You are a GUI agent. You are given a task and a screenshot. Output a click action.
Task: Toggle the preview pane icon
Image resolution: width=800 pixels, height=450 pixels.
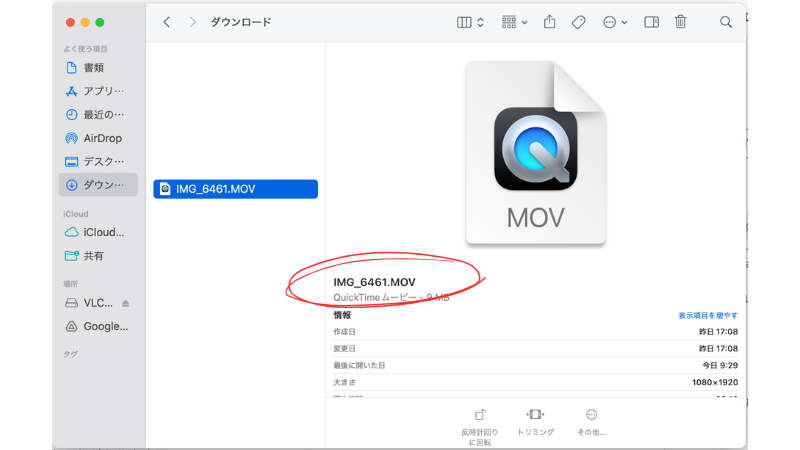click(652, 22)
